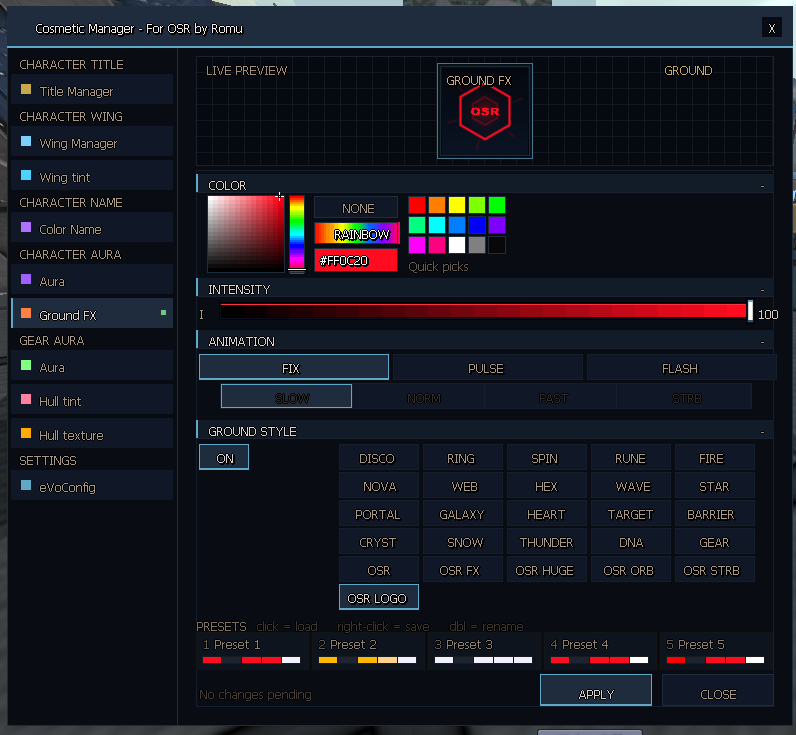Pick the purple quick pick swatch
This screenshot has height=735, width=796.
coord(497,225)
